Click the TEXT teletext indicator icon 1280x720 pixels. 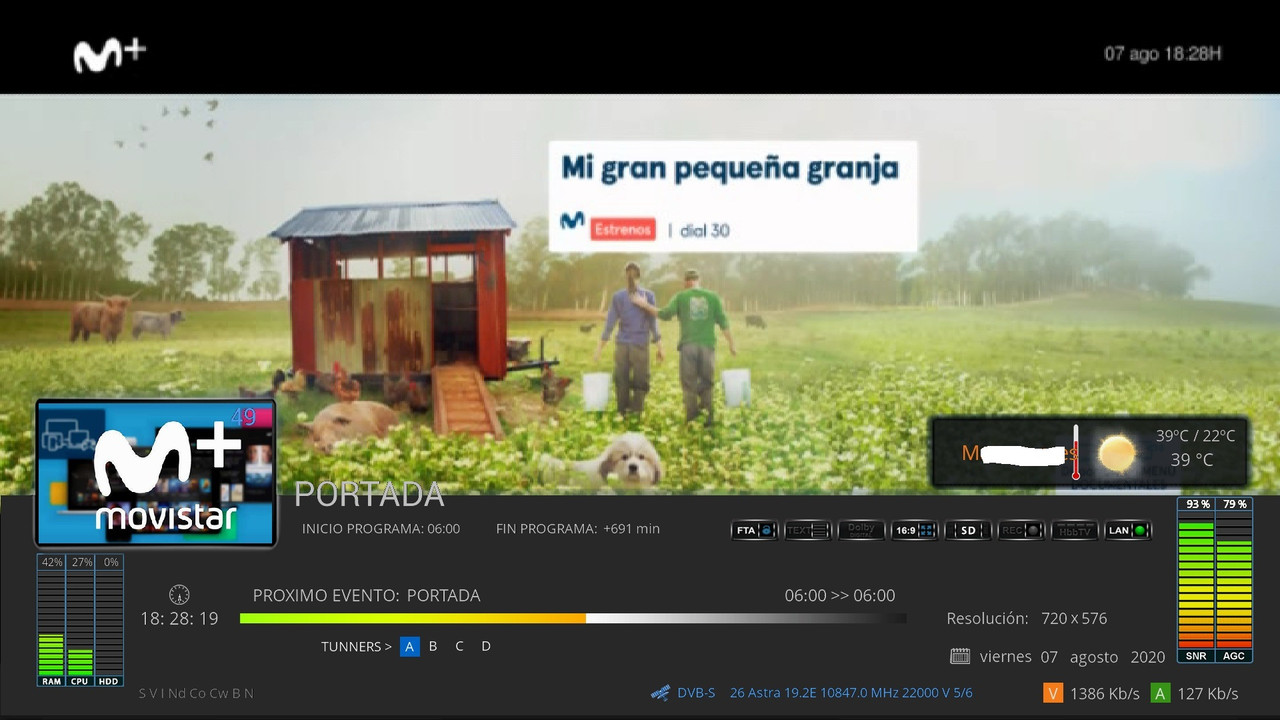807,530
